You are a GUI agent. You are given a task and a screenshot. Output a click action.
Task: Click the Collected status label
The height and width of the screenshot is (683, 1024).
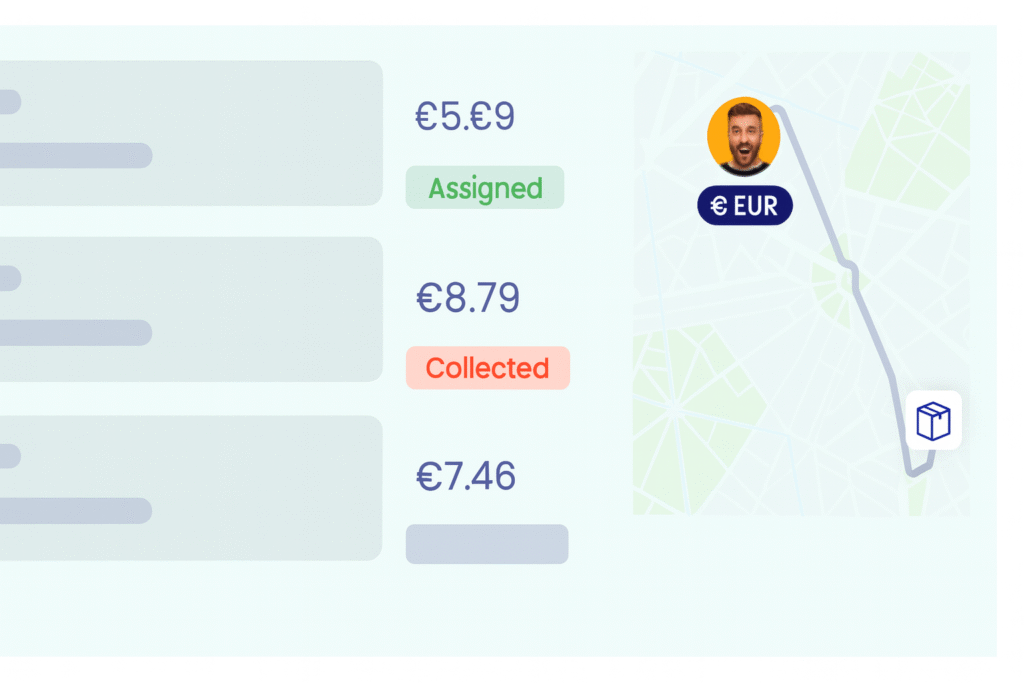(x=488, y=368)
